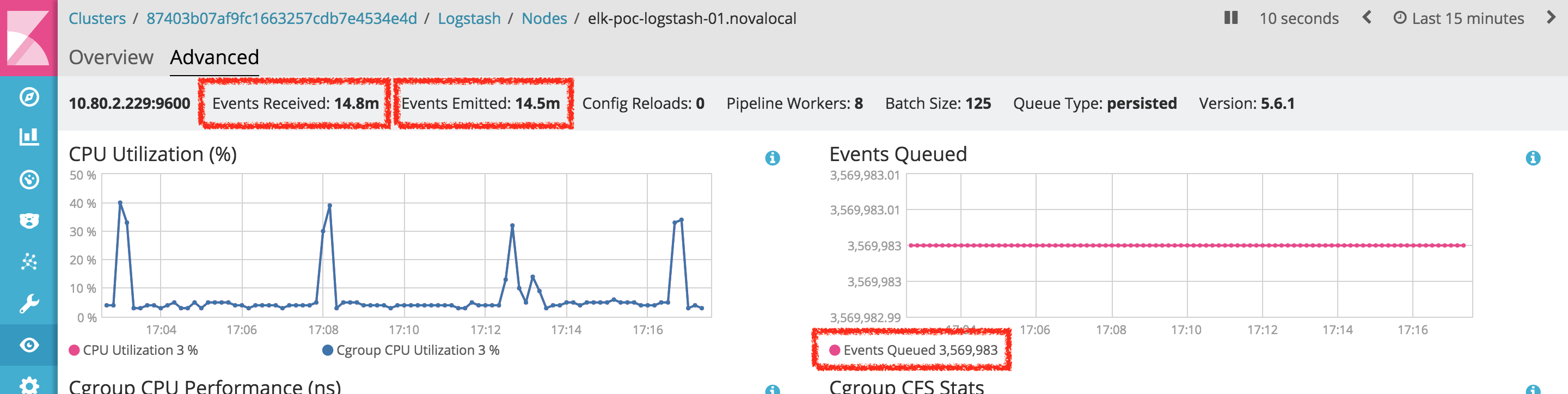Viewport: 1568px width, 394px height.
Task: Step time range forward with right chevron
Action: 1551,17
